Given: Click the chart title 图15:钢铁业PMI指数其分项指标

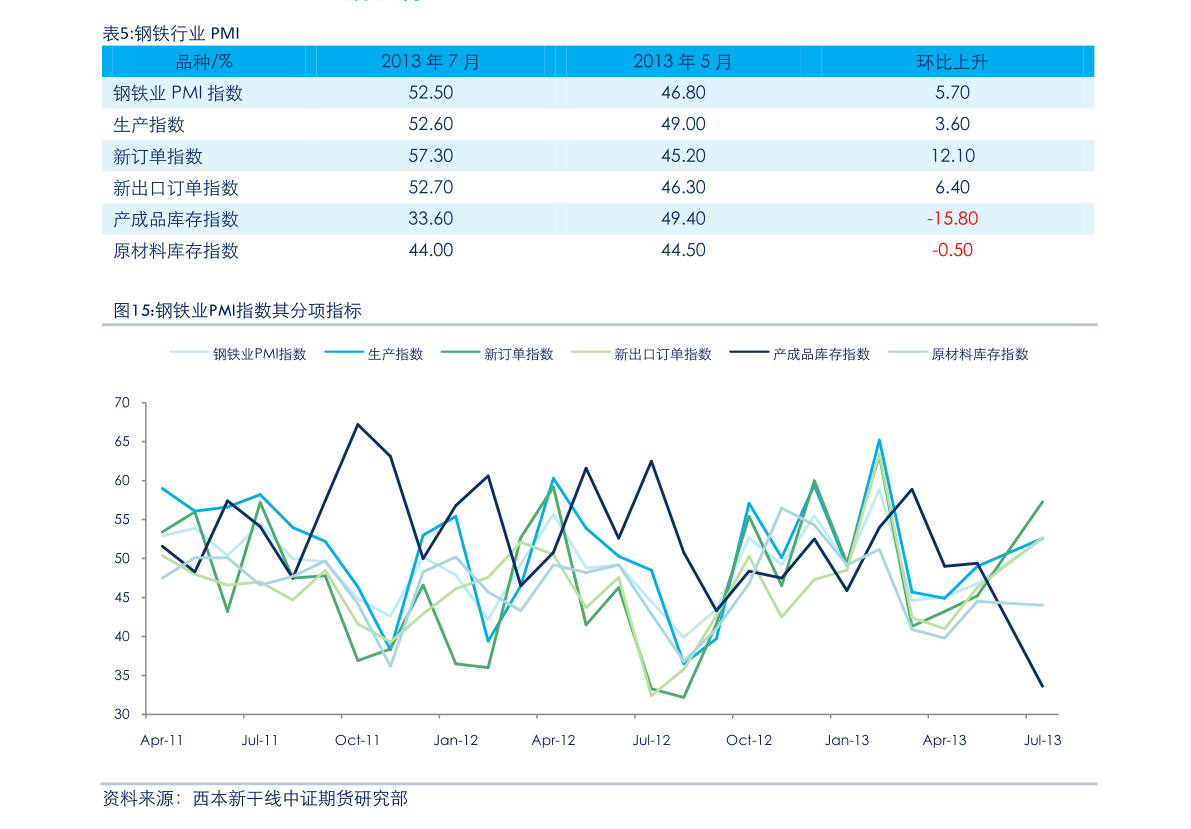Looking at the screenshot, I should (237, 311).
